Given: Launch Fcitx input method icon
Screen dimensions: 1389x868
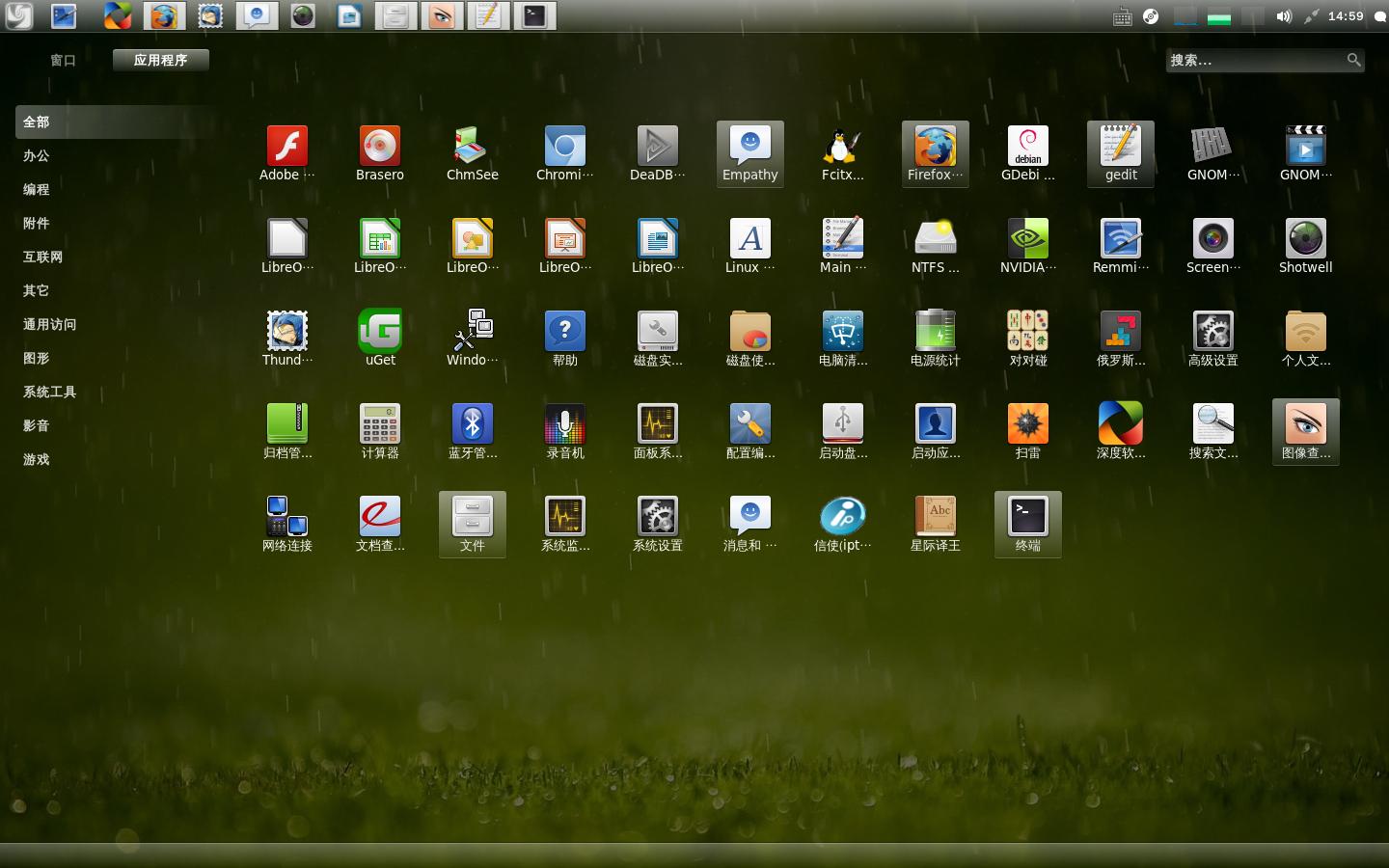Looking at the screenshot, I should pos(843,153).
